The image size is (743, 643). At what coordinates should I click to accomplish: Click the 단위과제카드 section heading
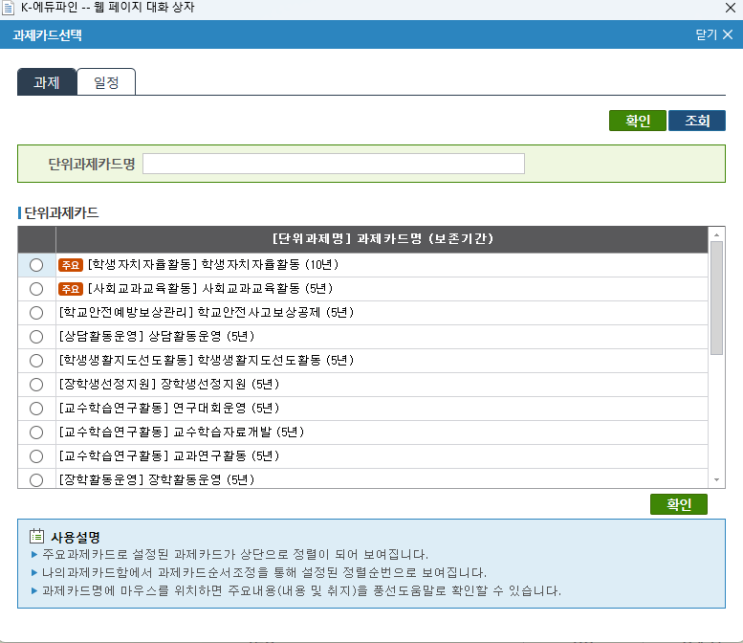click(x=61, y=213)
